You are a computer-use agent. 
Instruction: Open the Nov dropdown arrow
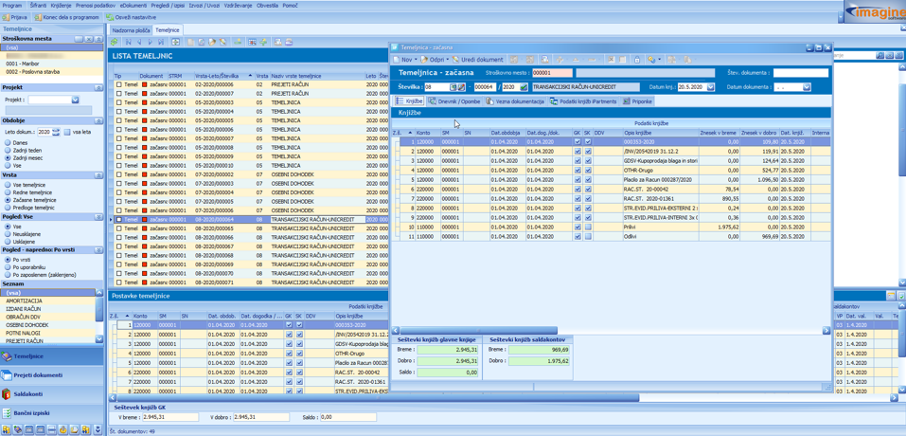pos(415,59)
